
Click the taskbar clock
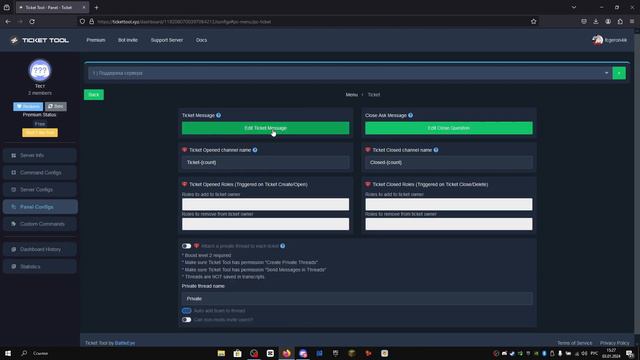[611, 353]
